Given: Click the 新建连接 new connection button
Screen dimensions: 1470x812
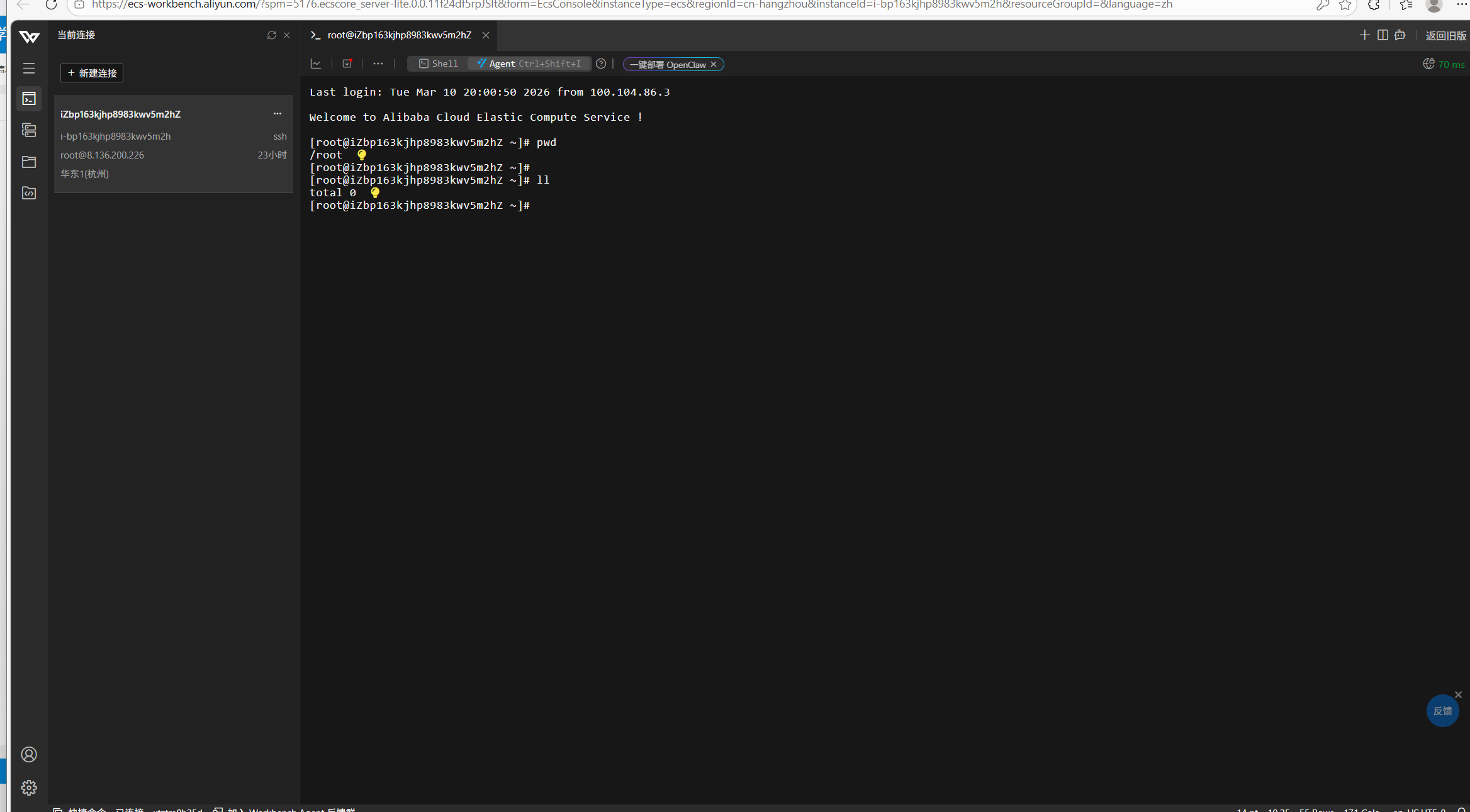Looking at the screenshot, I should [92, 73].
